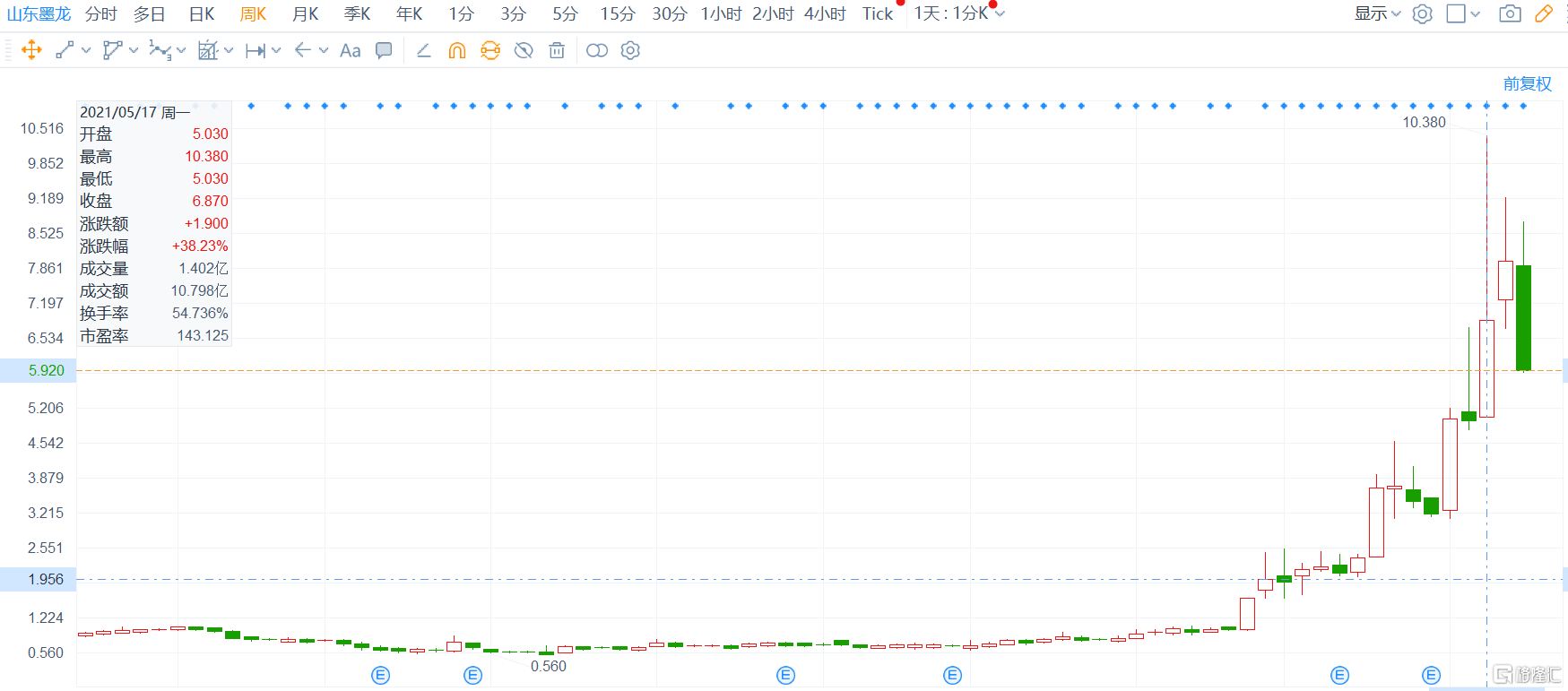1568x691 pixels.
Task: Click the fifth E earnings marker
Action: coord(1340,675)
